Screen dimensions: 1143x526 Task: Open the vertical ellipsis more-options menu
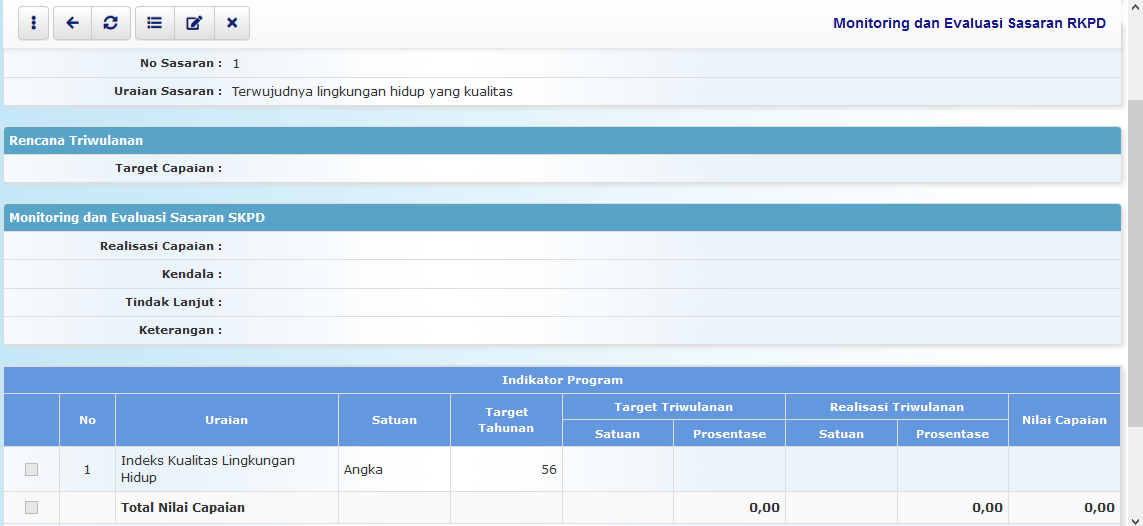[x=33, y=23]
